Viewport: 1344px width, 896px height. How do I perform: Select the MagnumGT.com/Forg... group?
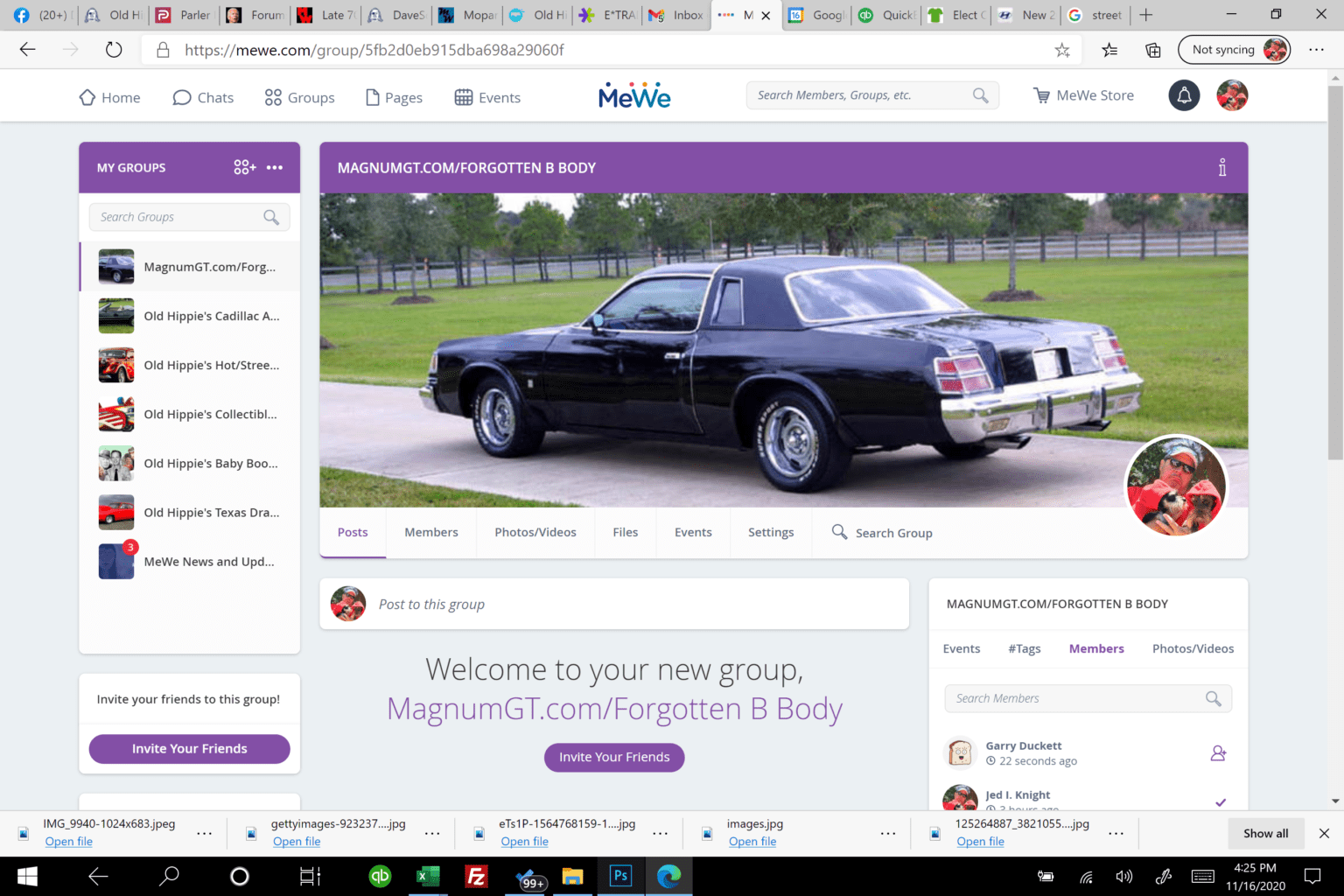click(x=189, y=267)
